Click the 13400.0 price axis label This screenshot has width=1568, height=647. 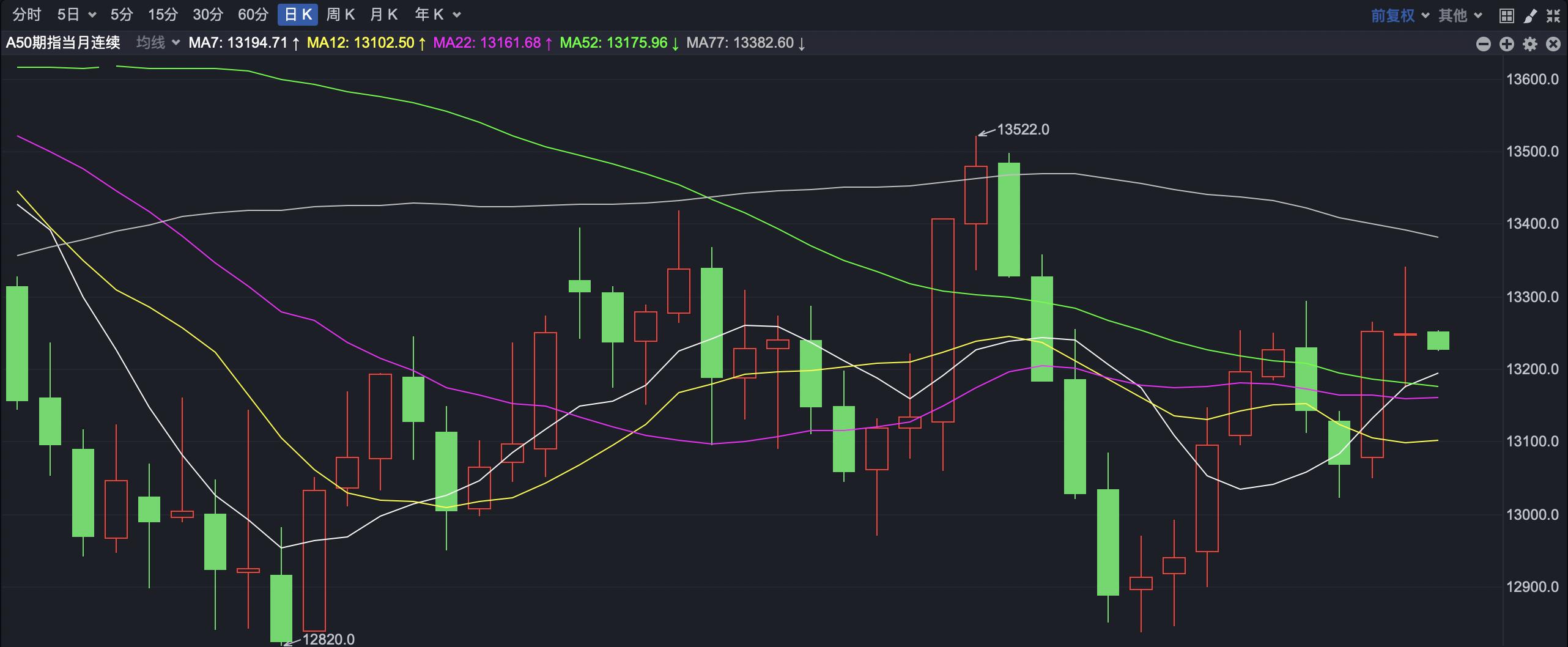point(1533,224)
